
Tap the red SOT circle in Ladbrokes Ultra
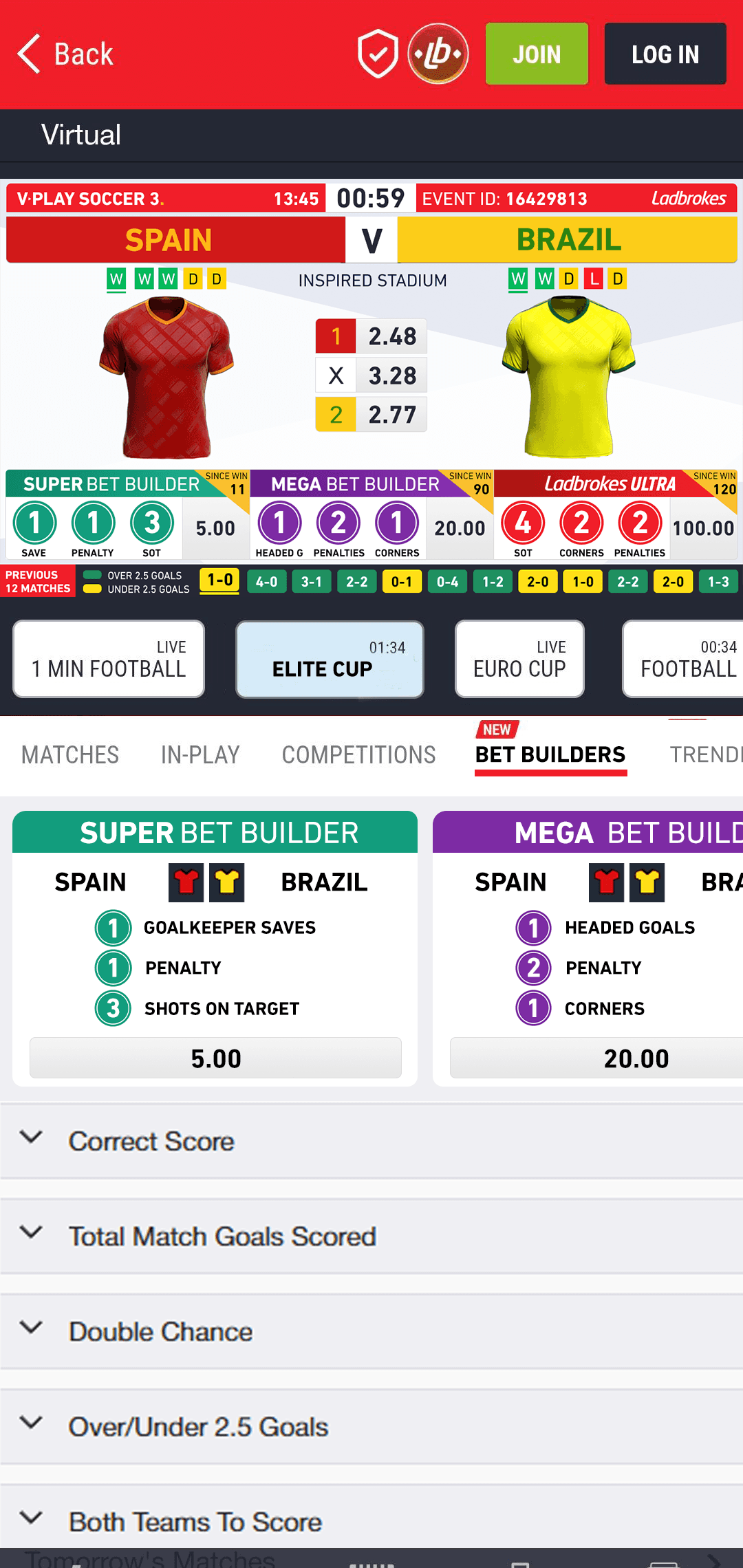pyautogui.click(x=523, y=523)
